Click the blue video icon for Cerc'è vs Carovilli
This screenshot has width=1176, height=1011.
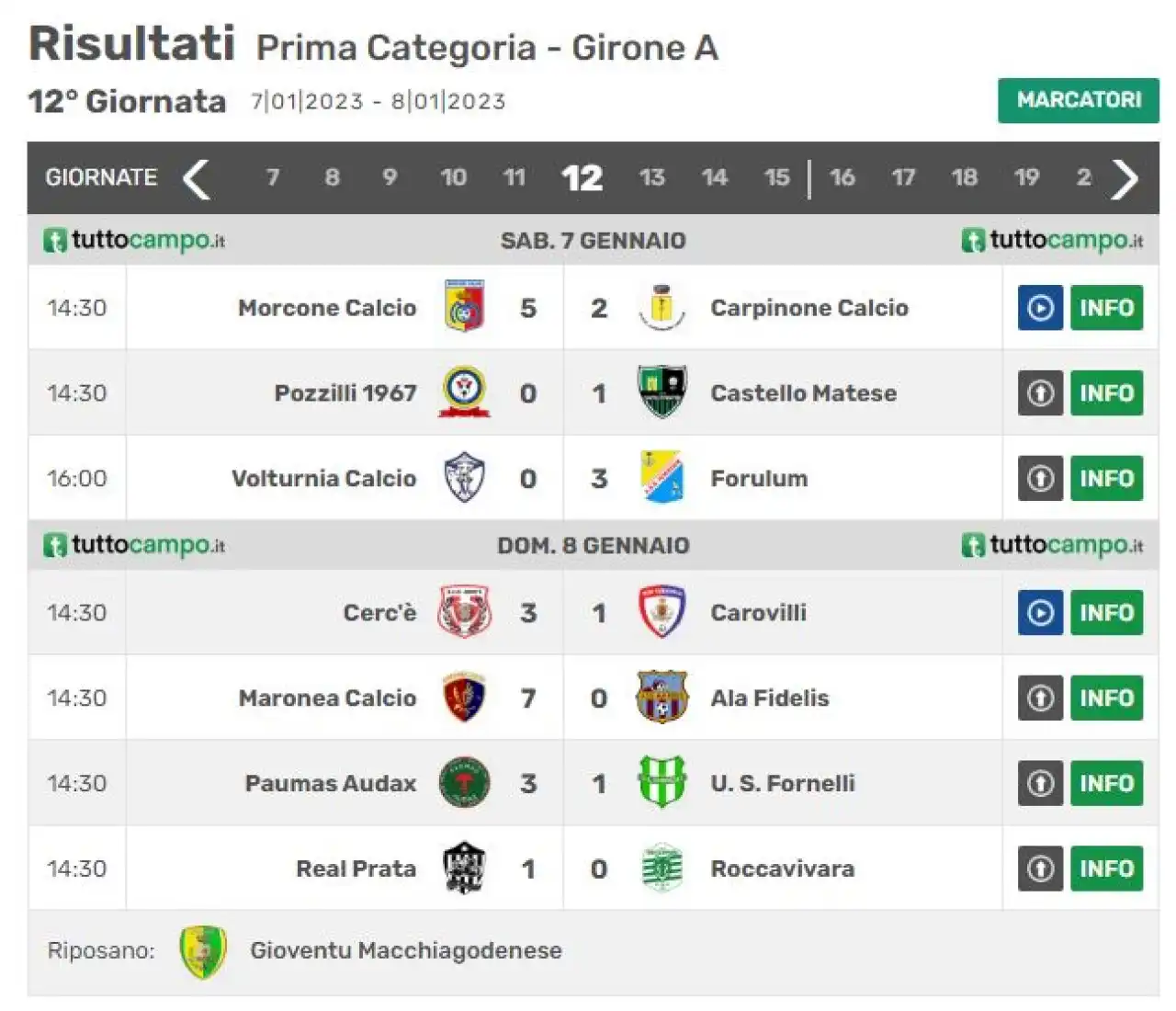[x=1040, y=613]
